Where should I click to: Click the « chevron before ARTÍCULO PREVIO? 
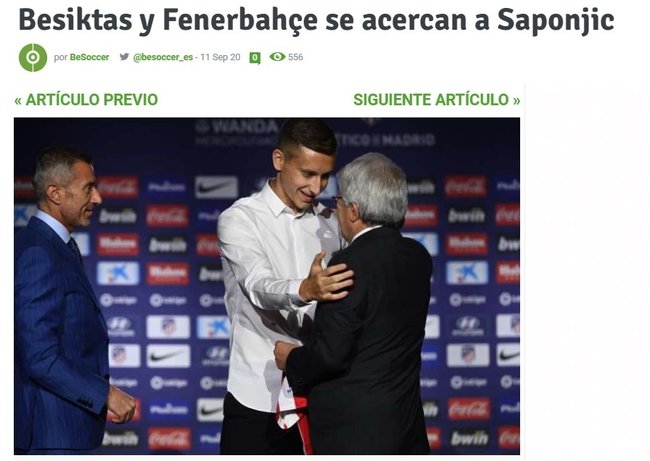[x=18, y=100]
